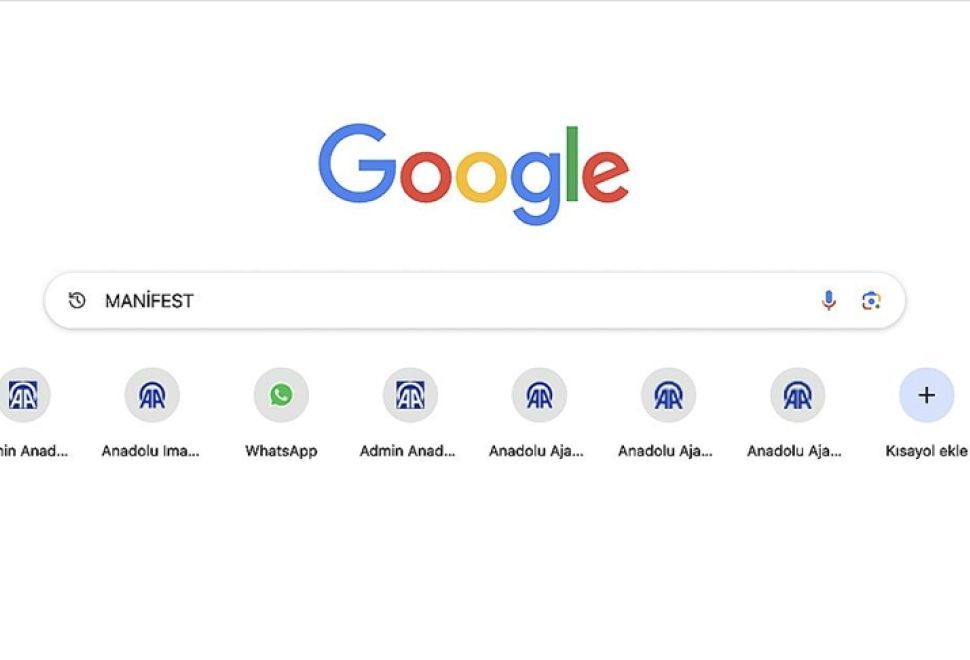Viewport: 970px width, 660px height.
Task: Click the Google logo
Action: coord(474,174)
